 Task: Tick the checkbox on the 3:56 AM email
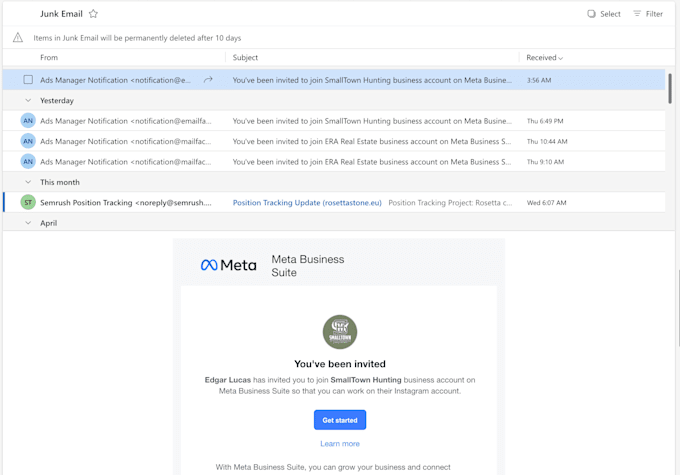click(28, 80)
